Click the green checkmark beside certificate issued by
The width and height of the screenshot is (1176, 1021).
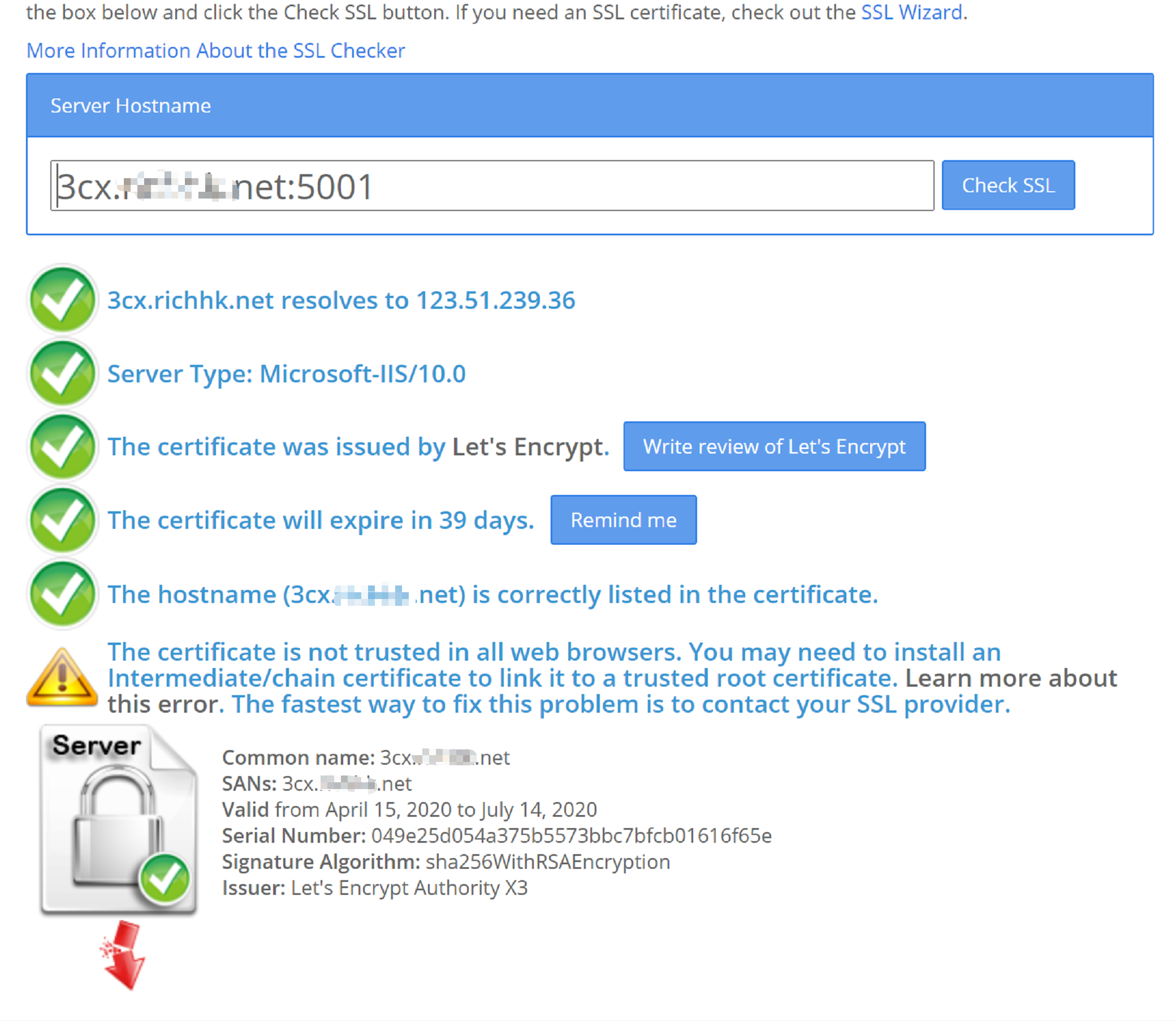[x=63, y=447]
